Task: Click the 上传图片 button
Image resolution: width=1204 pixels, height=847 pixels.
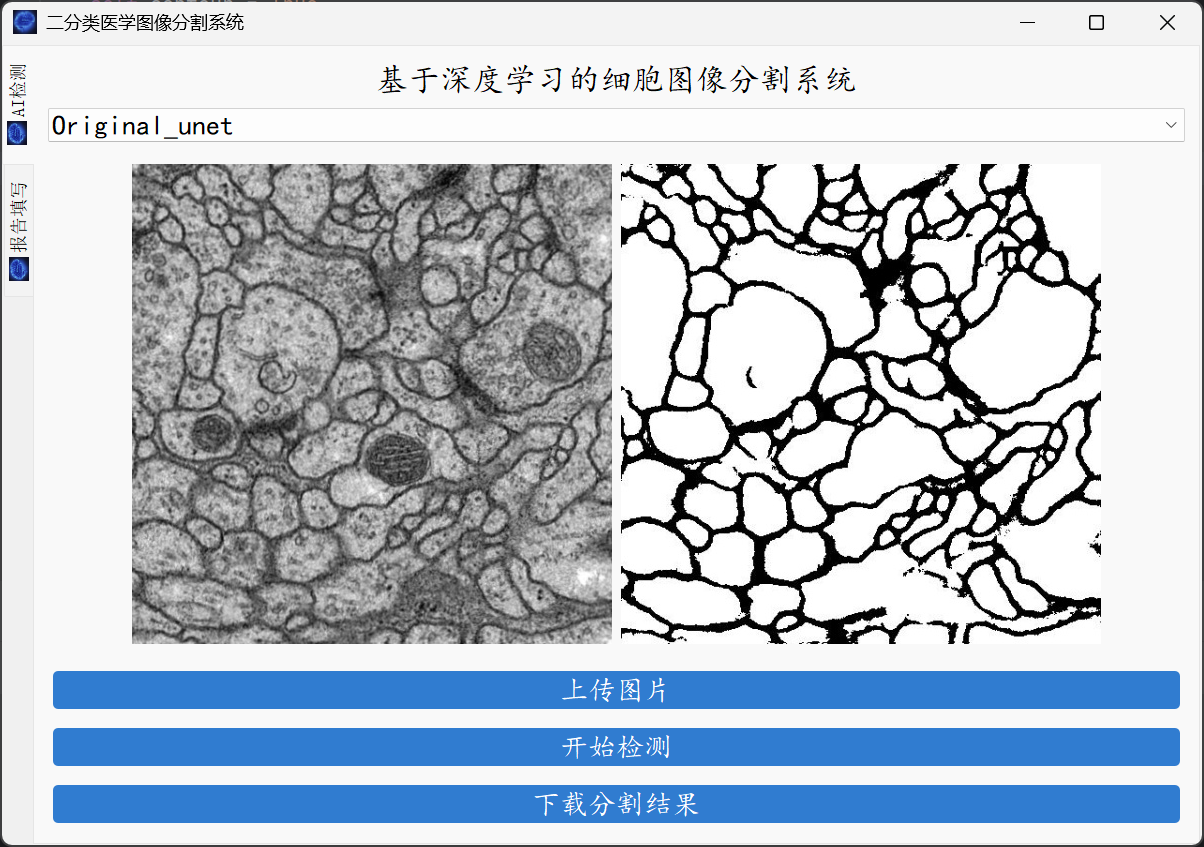Action: 616,690
